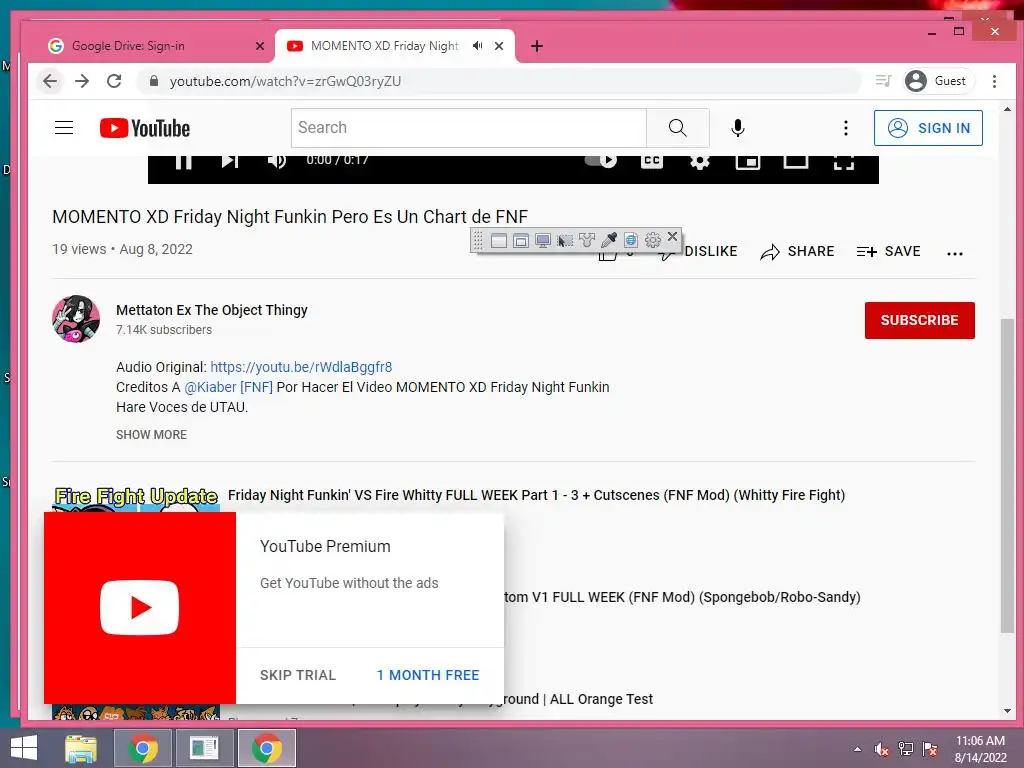The height and width of the screenshot is (768, 1024).
Task: Click the magnifier search button
Action: (677, 128)
